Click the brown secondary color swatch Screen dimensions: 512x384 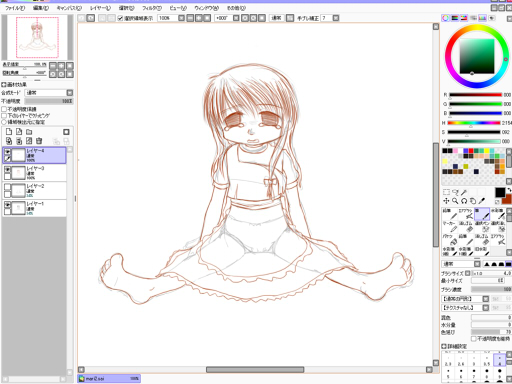tap(507, 200)
